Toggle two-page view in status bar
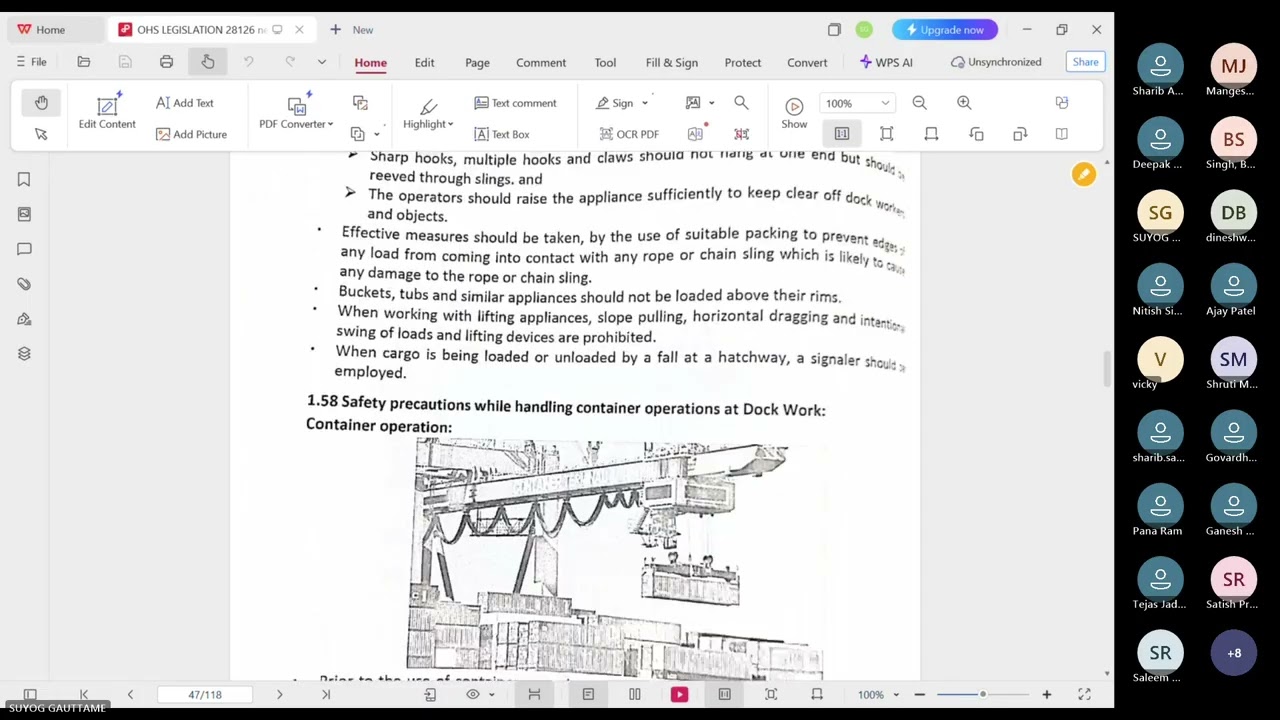Viewport: 1280px width, 720px height. (634, 694)
